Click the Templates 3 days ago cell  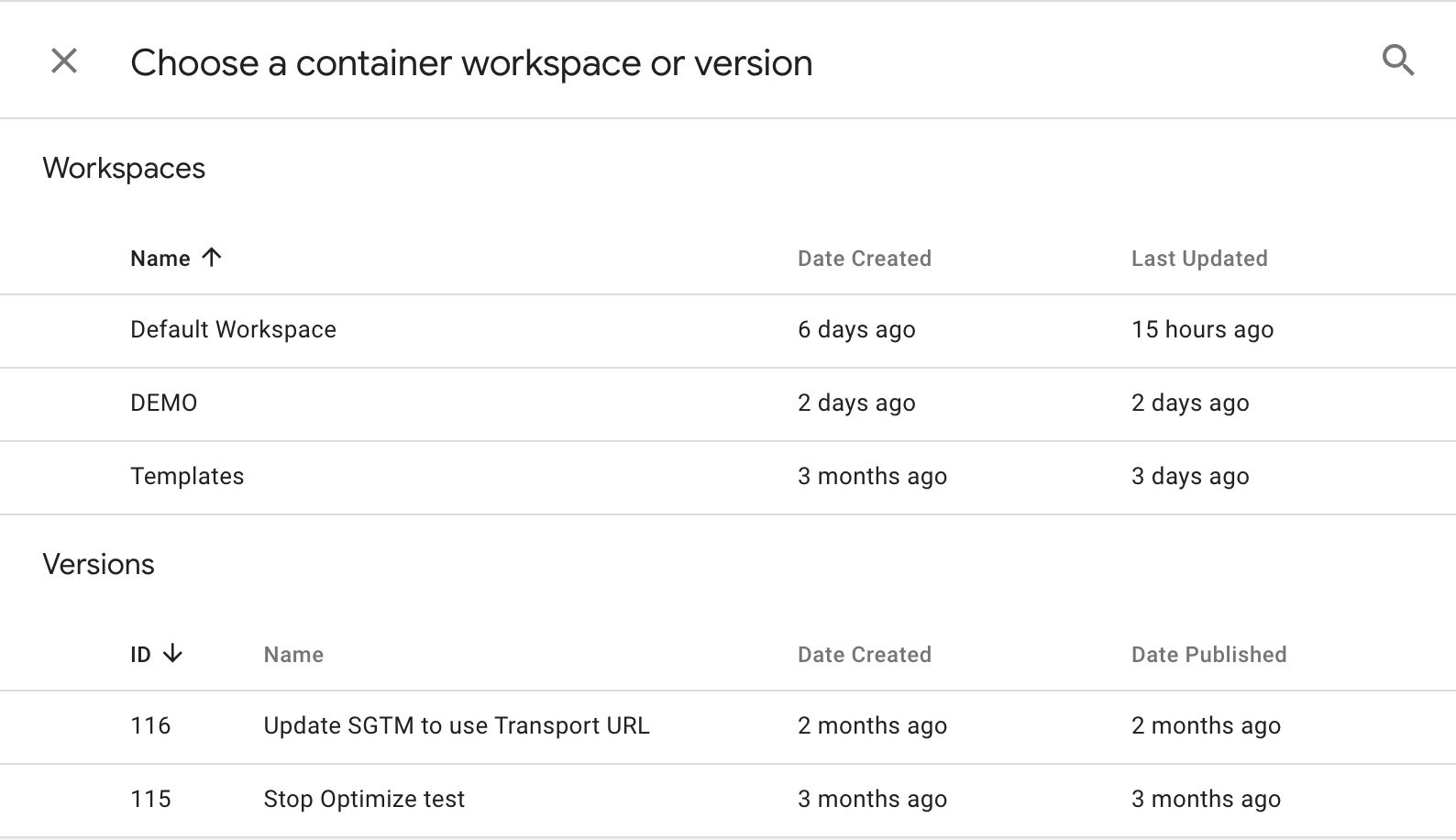pos(1190,476)
